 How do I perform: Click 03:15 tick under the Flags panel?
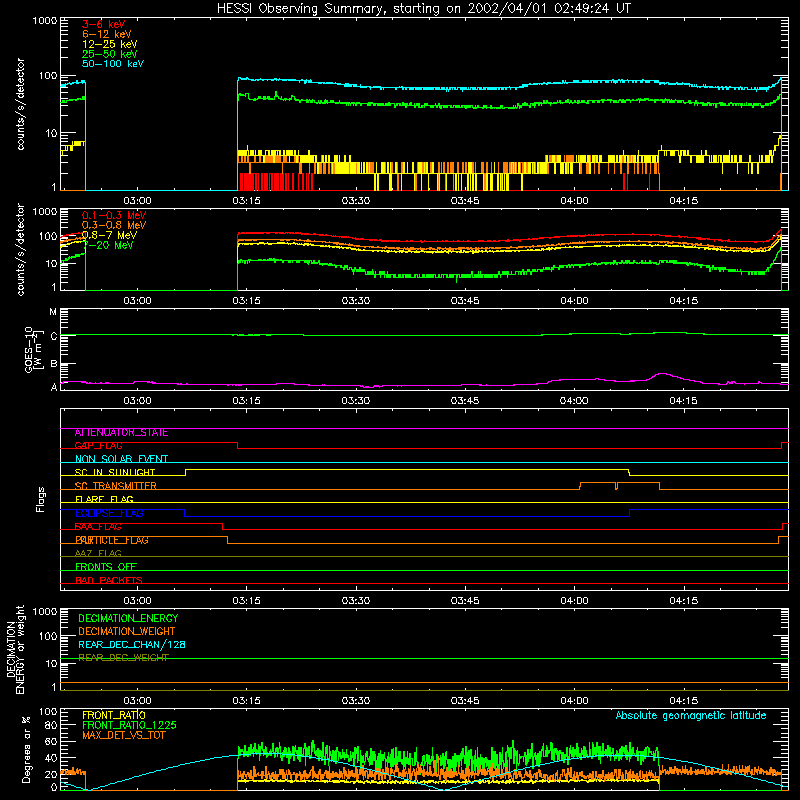click(246, 601)
